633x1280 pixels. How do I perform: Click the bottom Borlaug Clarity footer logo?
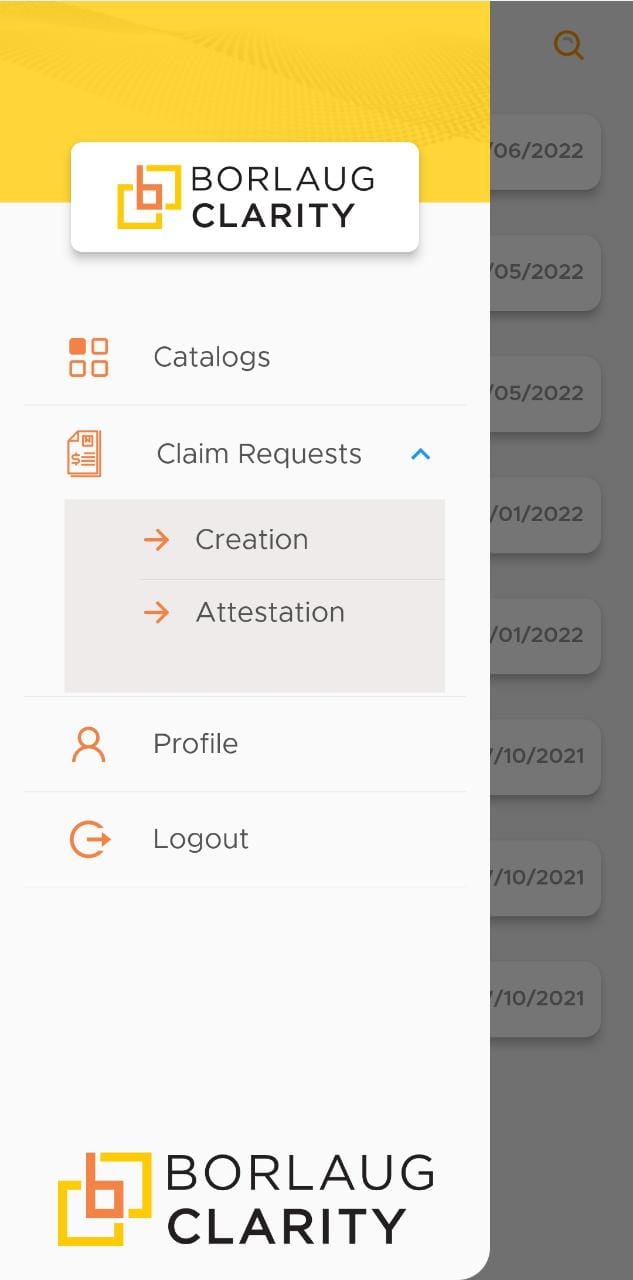(246, 1198)
